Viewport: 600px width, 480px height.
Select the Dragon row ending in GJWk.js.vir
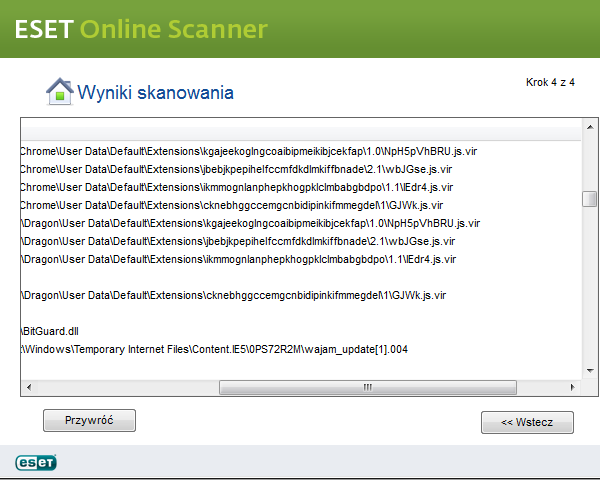coord(302,295)
